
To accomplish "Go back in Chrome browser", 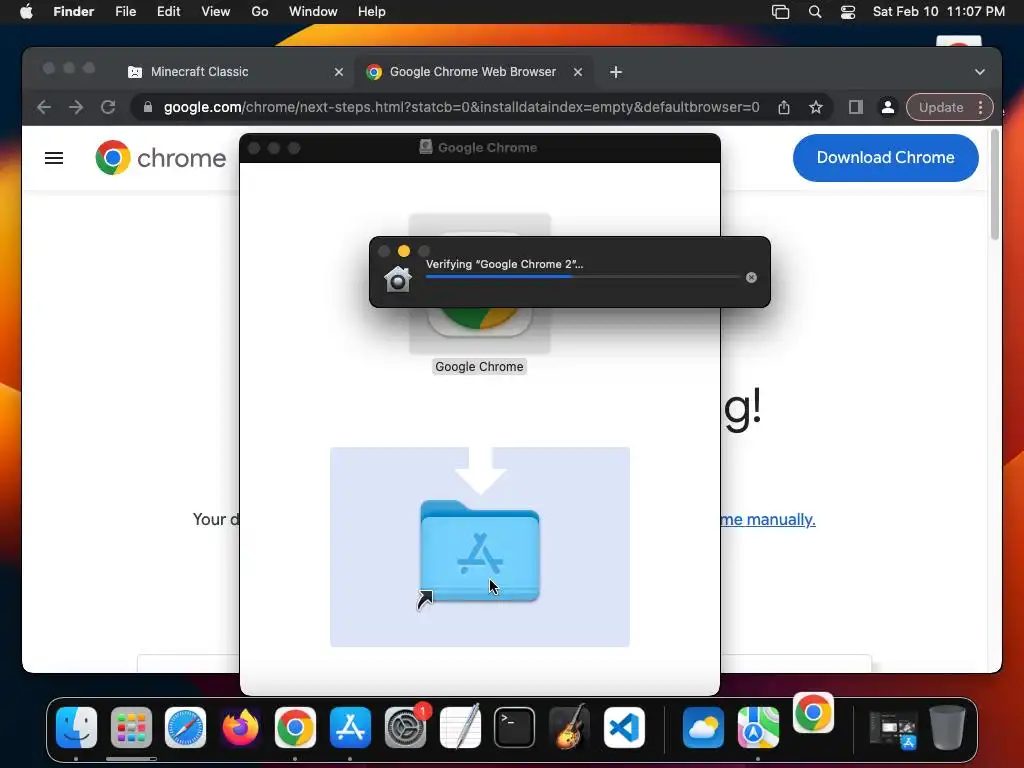I will pos(44,107).
